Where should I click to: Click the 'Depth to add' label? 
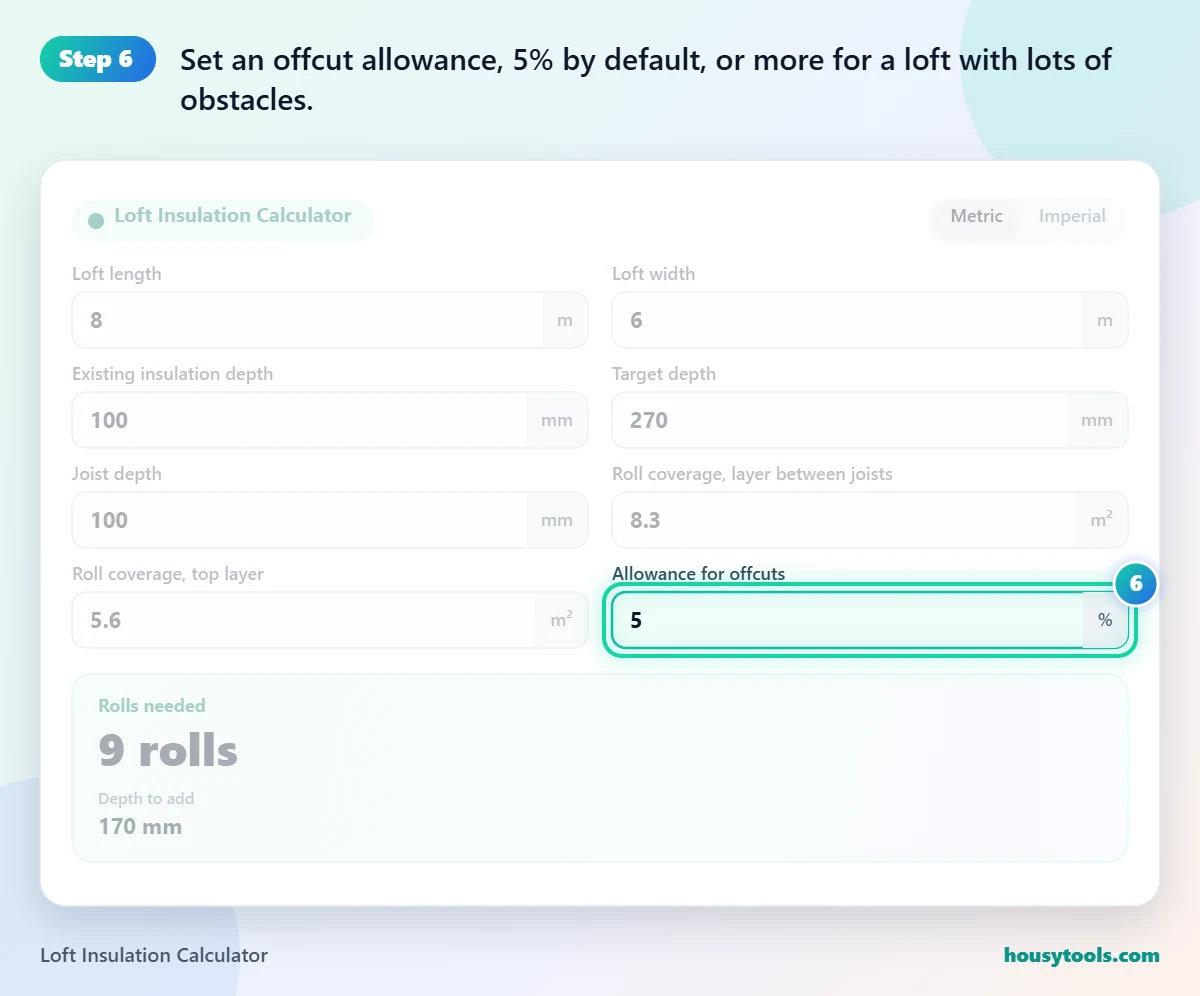click(146, 799)
